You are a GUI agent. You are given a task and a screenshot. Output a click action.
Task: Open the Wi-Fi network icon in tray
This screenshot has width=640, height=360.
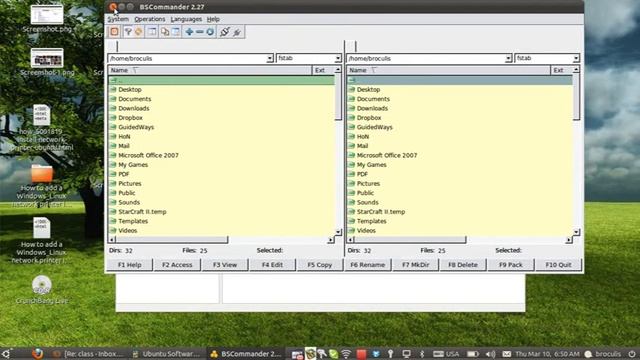click(x=346, y=354)
